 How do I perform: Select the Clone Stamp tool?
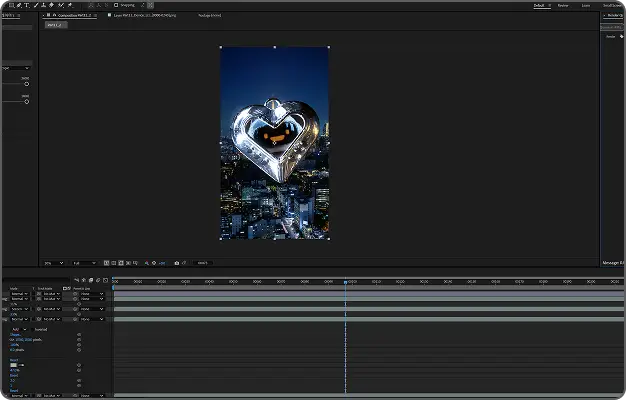44,5
